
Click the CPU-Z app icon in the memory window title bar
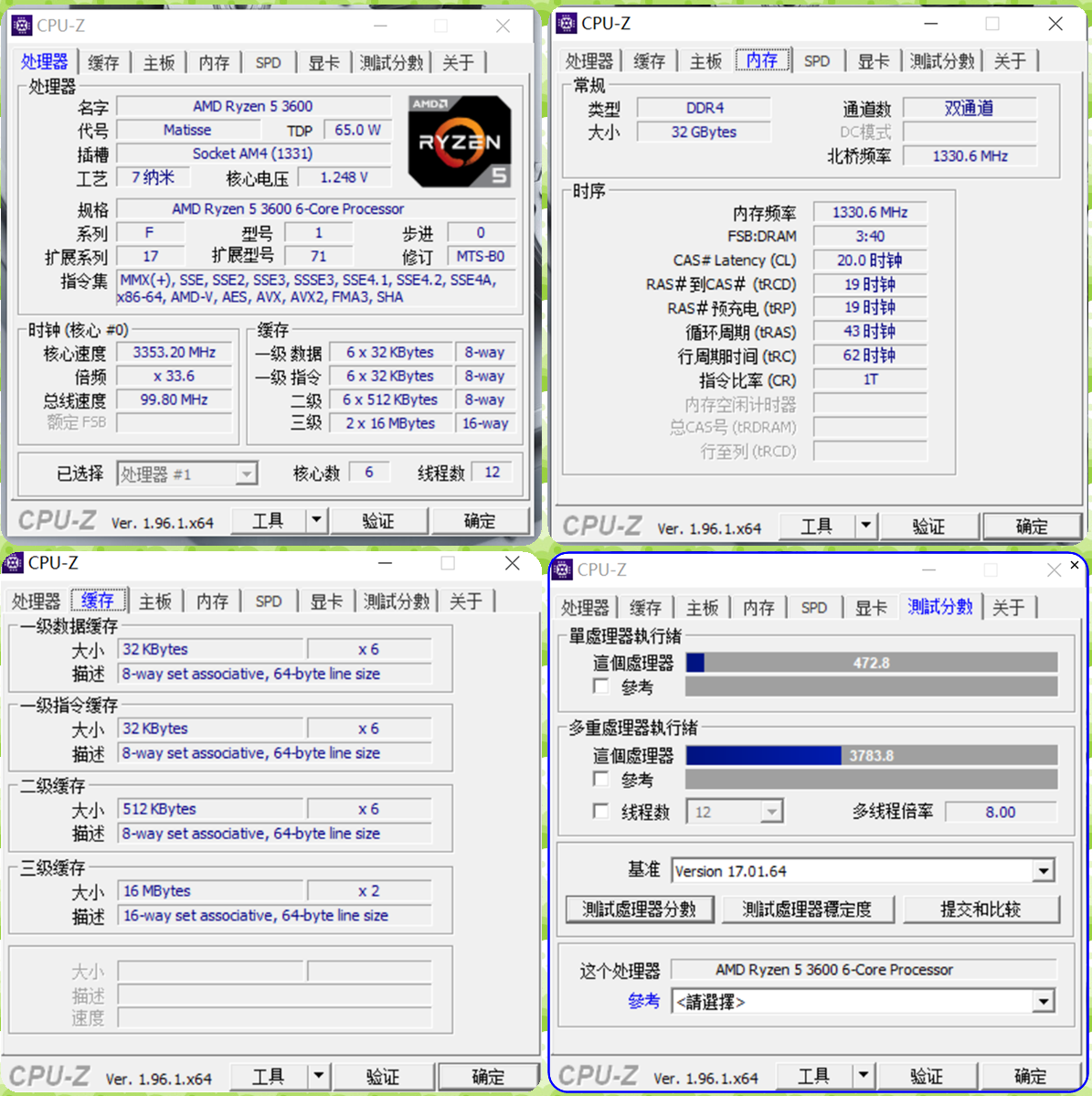click(566, 23)
